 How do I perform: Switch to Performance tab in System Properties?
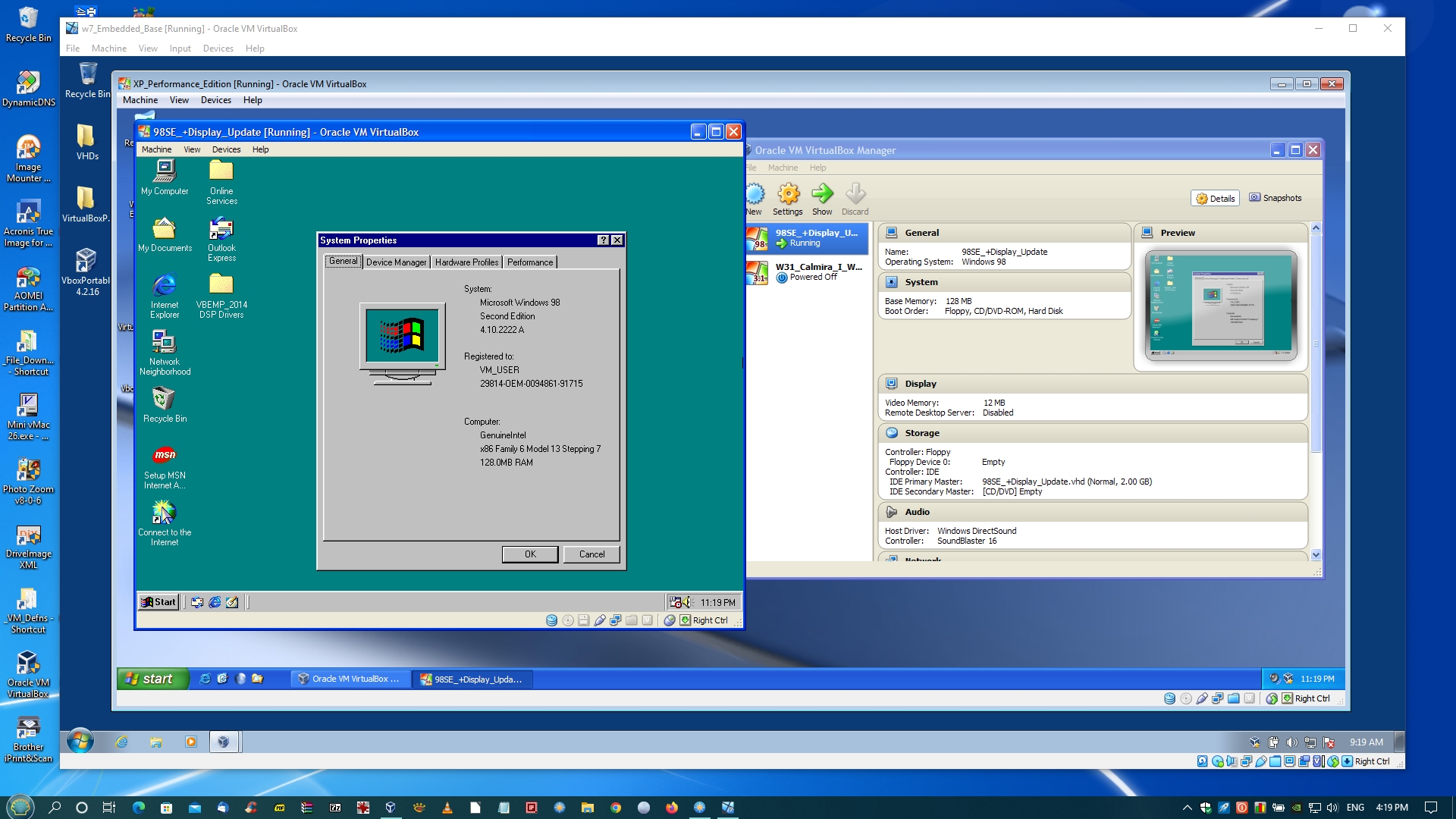coord(530,262)
